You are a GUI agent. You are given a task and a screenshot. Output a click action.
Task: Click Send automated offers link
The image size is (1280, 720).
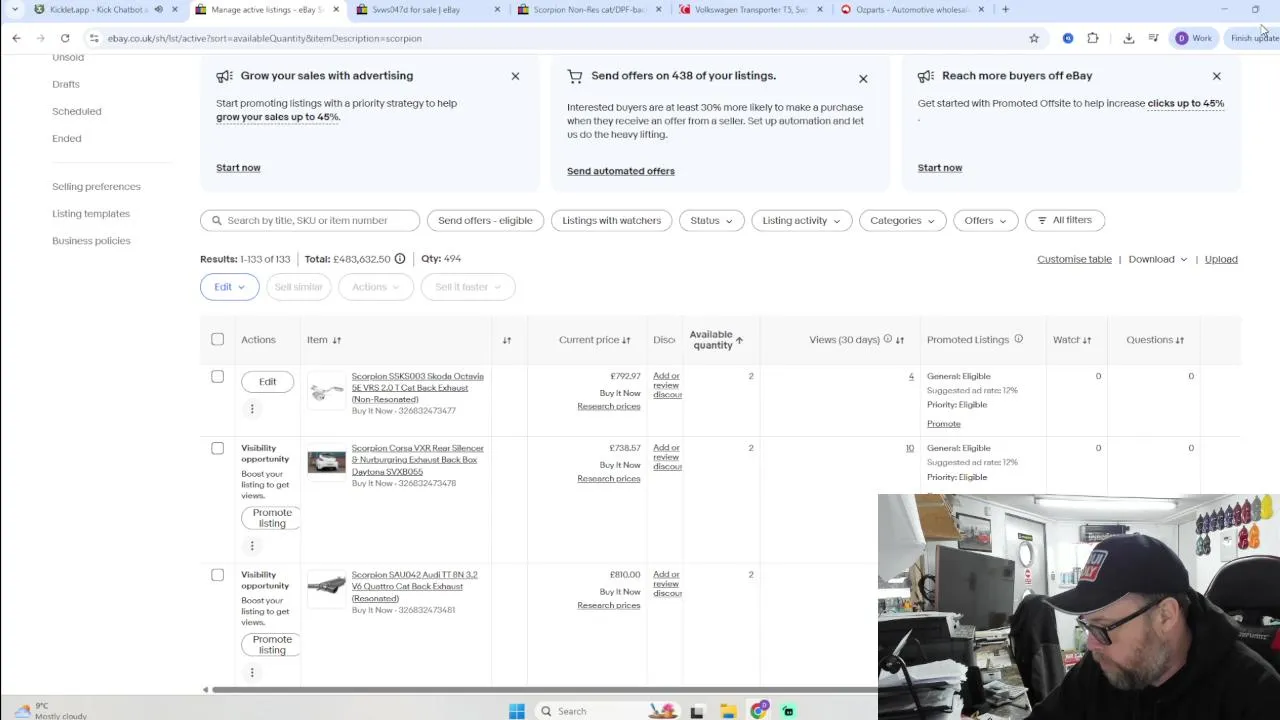tap(621, 171)
